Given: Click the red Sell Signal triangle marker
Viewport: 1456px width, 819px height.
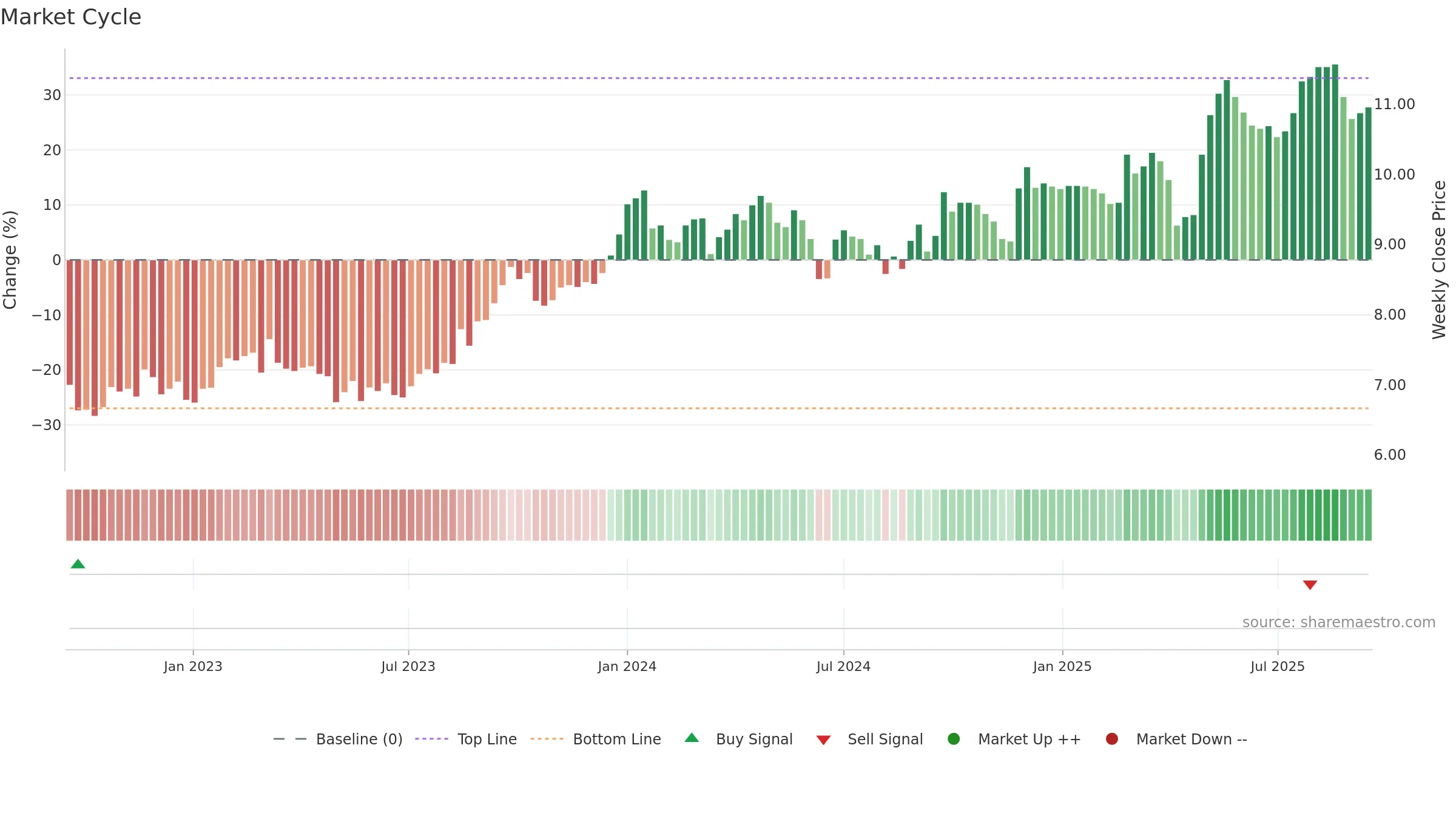Looking at the screenshot, I should tap(1310, 585).
